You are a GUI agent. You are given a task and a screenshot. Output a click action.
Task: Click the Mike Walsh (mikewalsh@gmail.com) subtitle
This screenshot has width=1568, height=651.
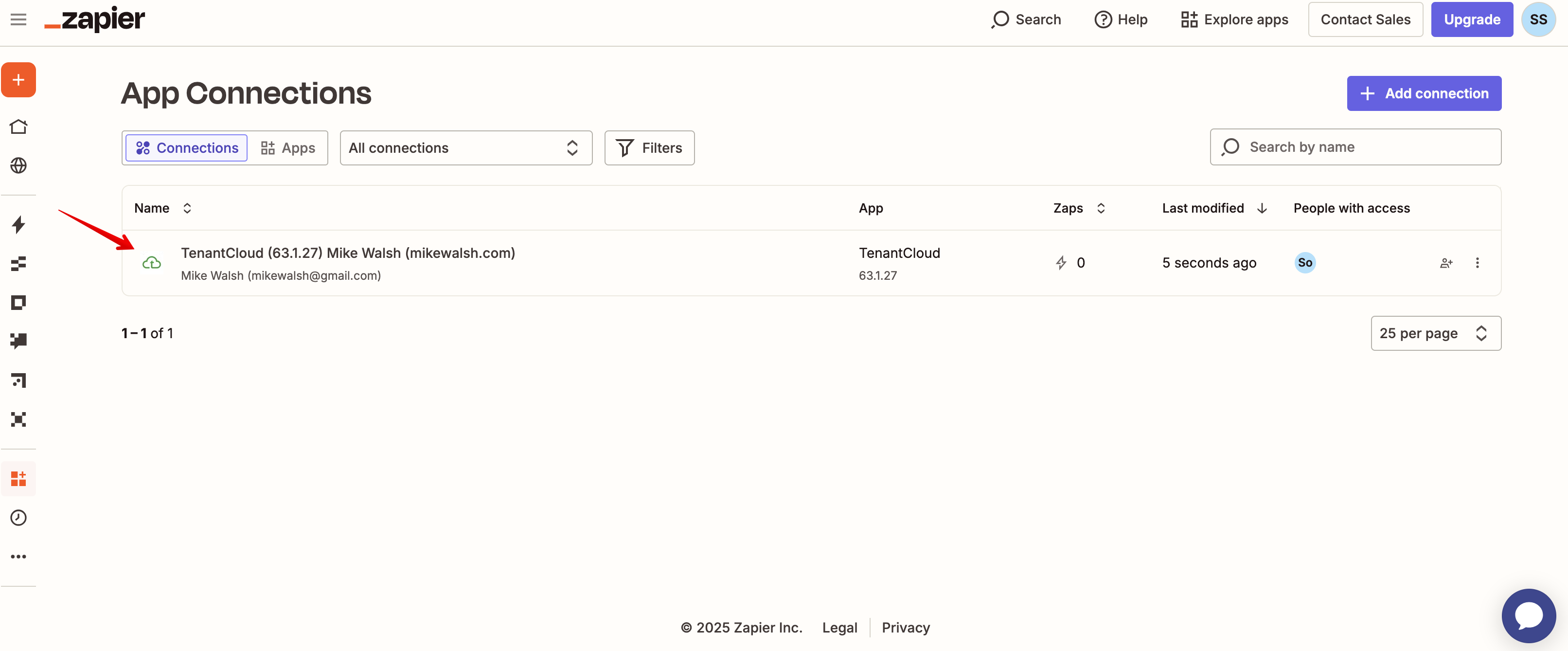(281, 276)
